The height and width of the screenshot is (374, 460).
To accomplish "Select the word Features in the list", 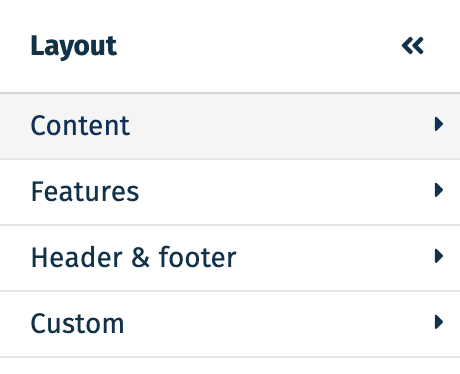I will point(85,191).
